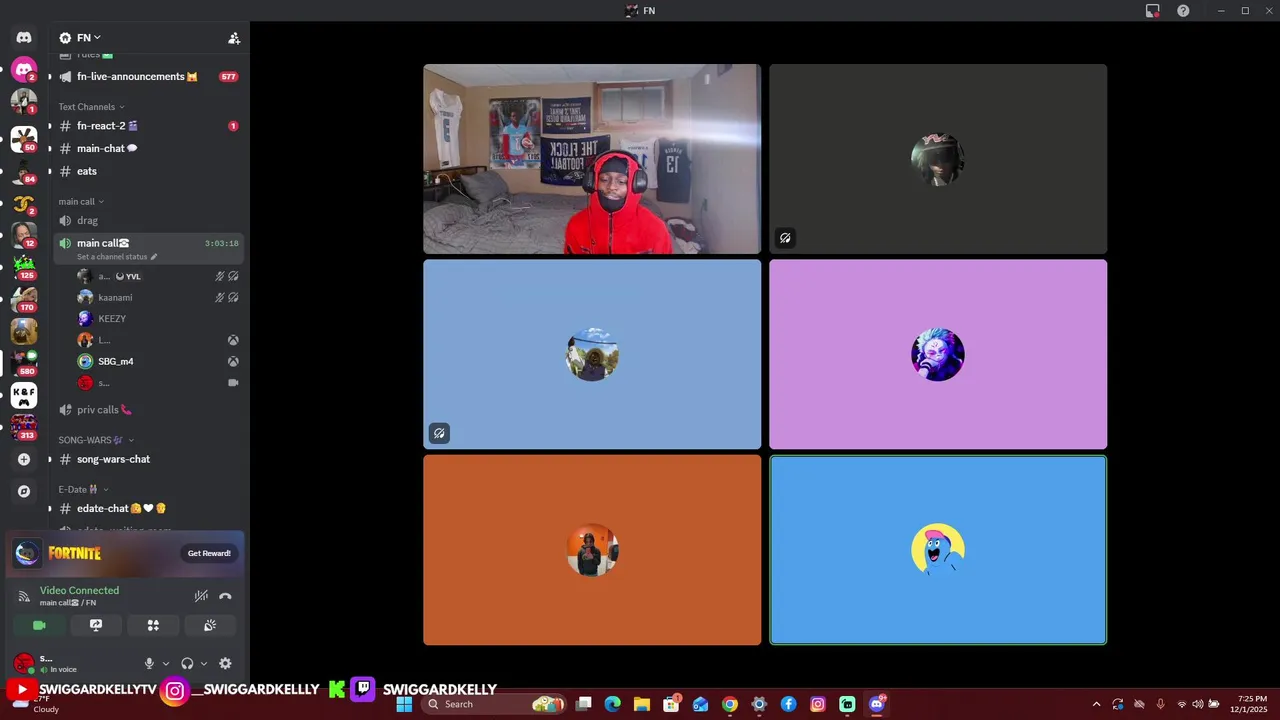
Task: Join the priv calls voice channel
Action: (x=148, y=410)
